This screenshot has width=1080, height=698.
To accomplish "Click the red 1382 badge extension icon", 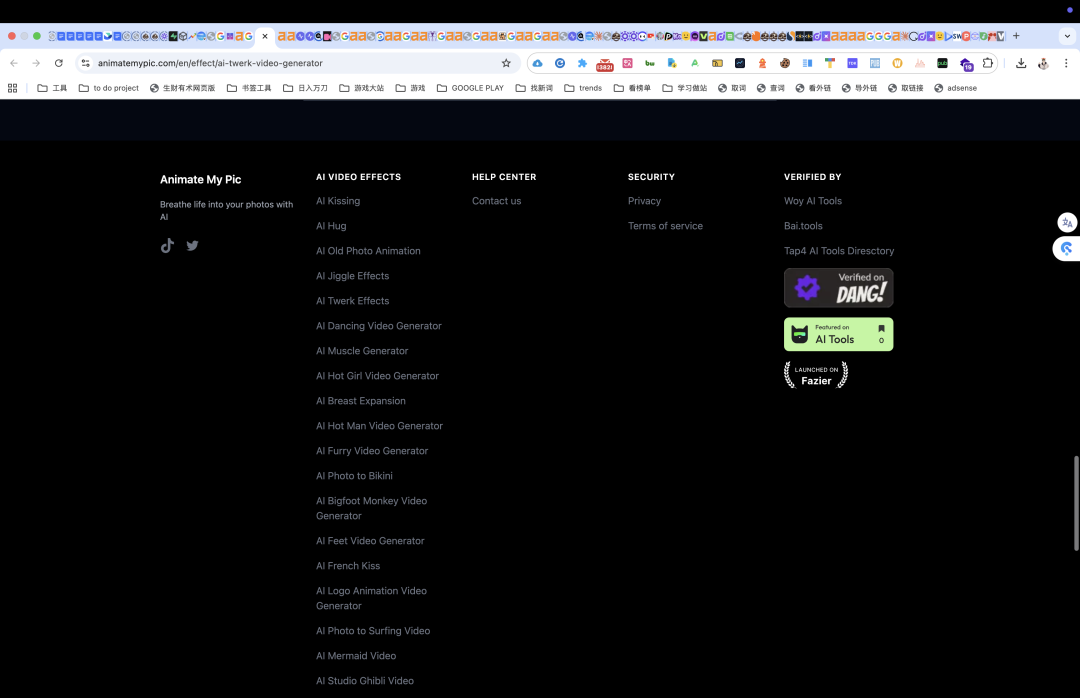I will click(605, 64).
